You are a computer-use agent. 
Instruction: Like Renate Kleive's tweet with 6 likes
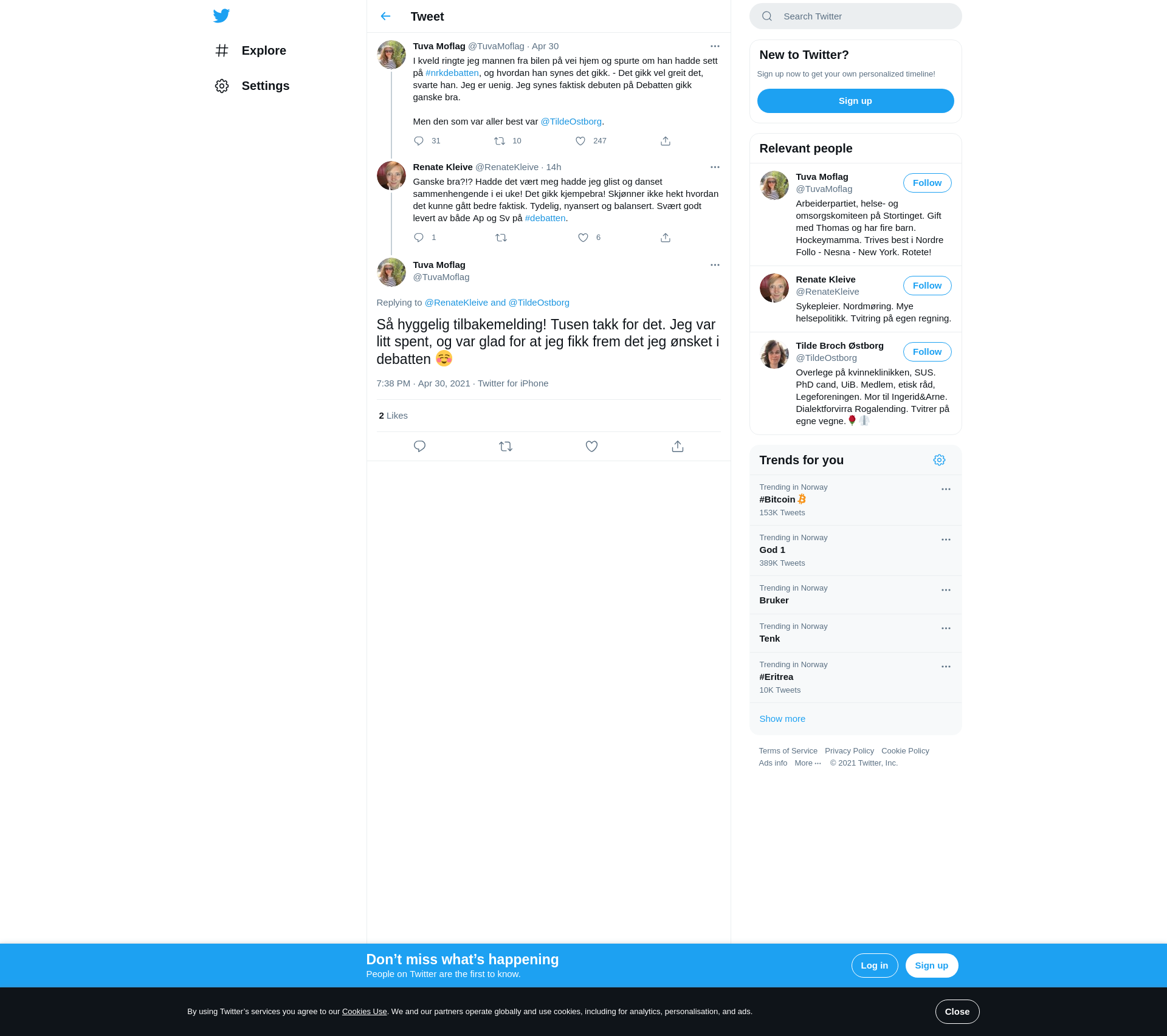[x=583, y=238]
